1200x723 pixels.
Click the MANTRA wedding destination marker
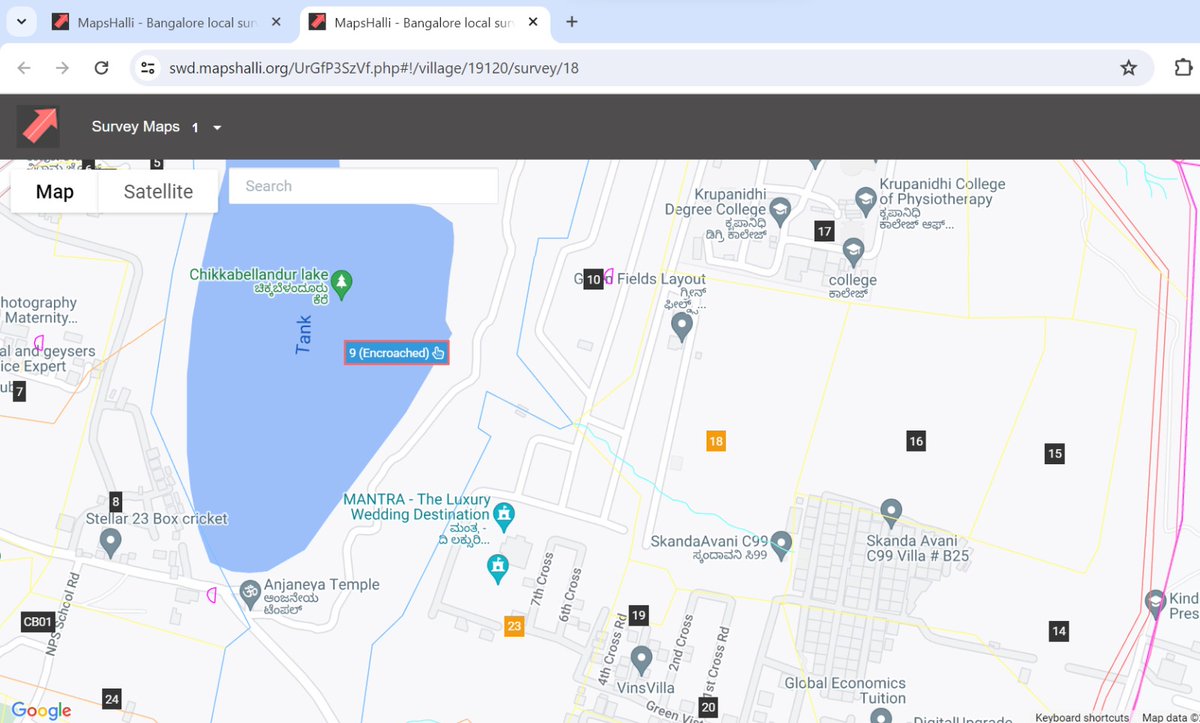point(505,516)
